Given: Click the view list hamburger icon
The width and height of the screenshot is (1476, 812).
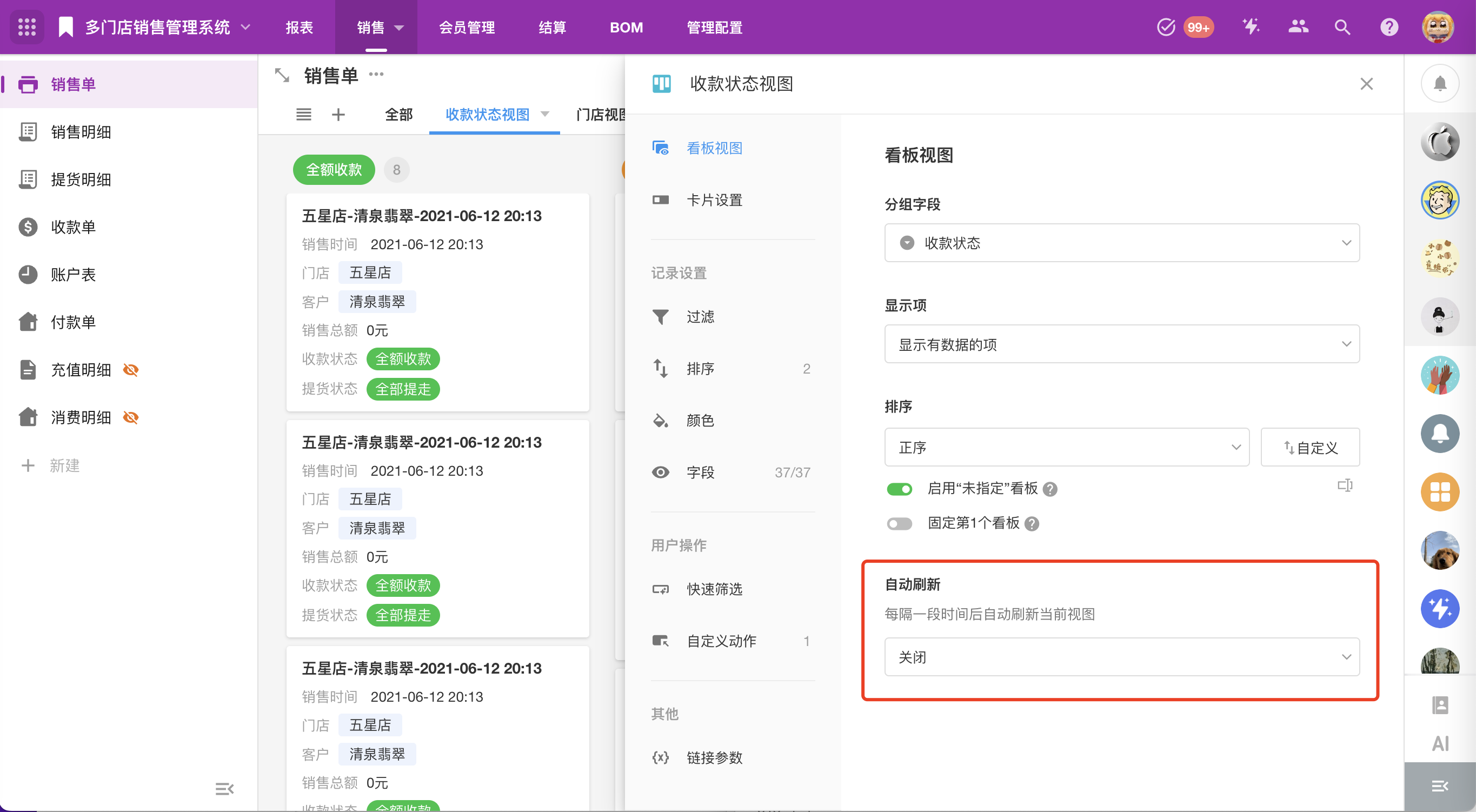Looking at the screenshot, I should (x=304, y=115).
